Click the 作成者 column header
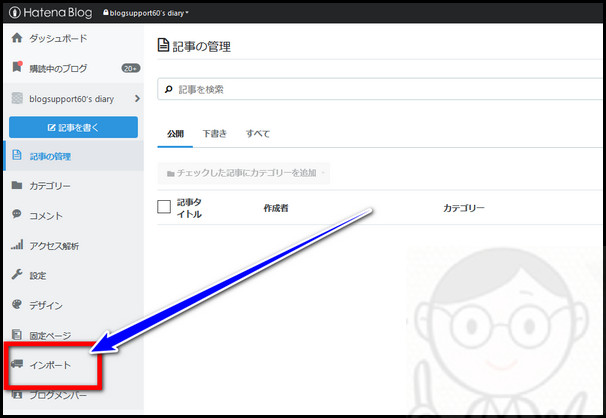 click(276, 208)
